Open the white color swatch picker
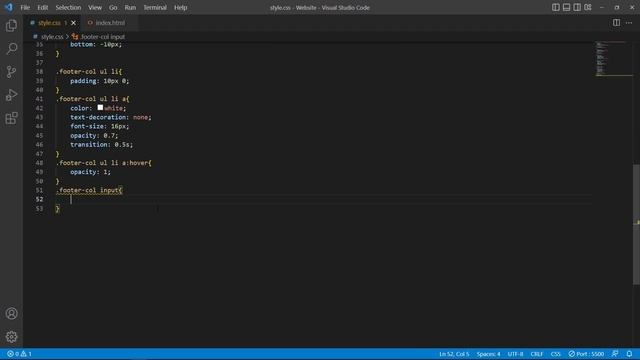The width and height of the screenshot is (640, 360). [100, 108]
